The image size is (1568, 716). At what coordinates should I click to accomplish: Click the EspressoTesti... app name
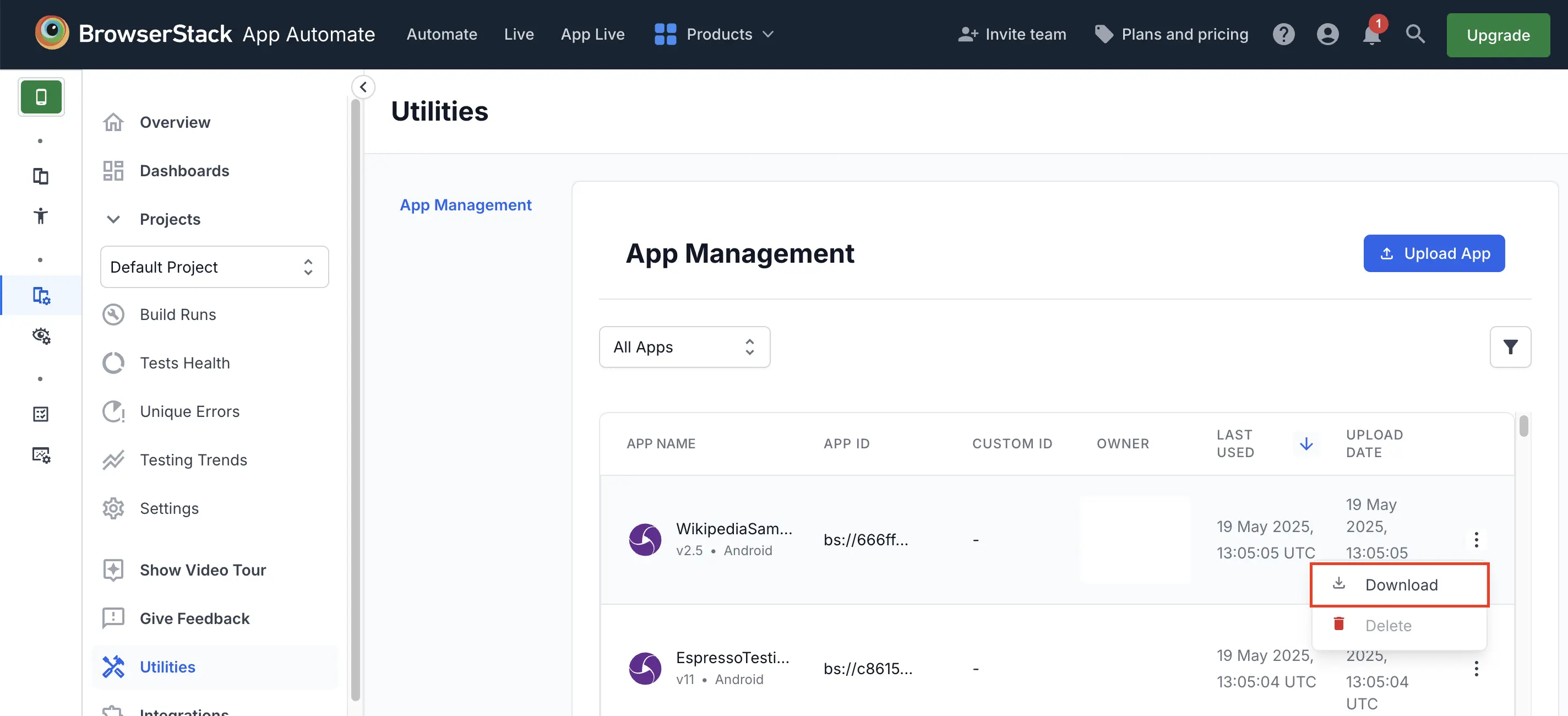click(732, 658)
